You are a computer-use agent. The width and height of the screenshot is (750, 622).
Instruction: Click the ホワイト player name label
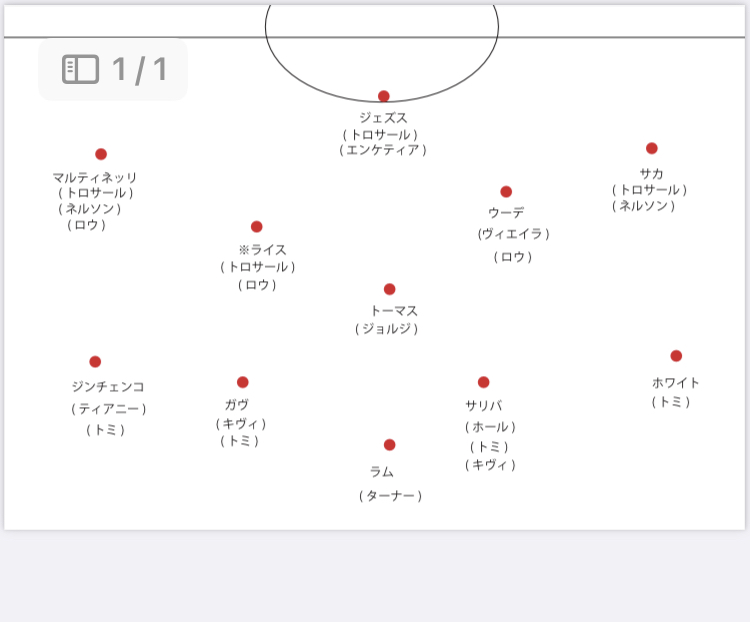[x=676, y=383]
